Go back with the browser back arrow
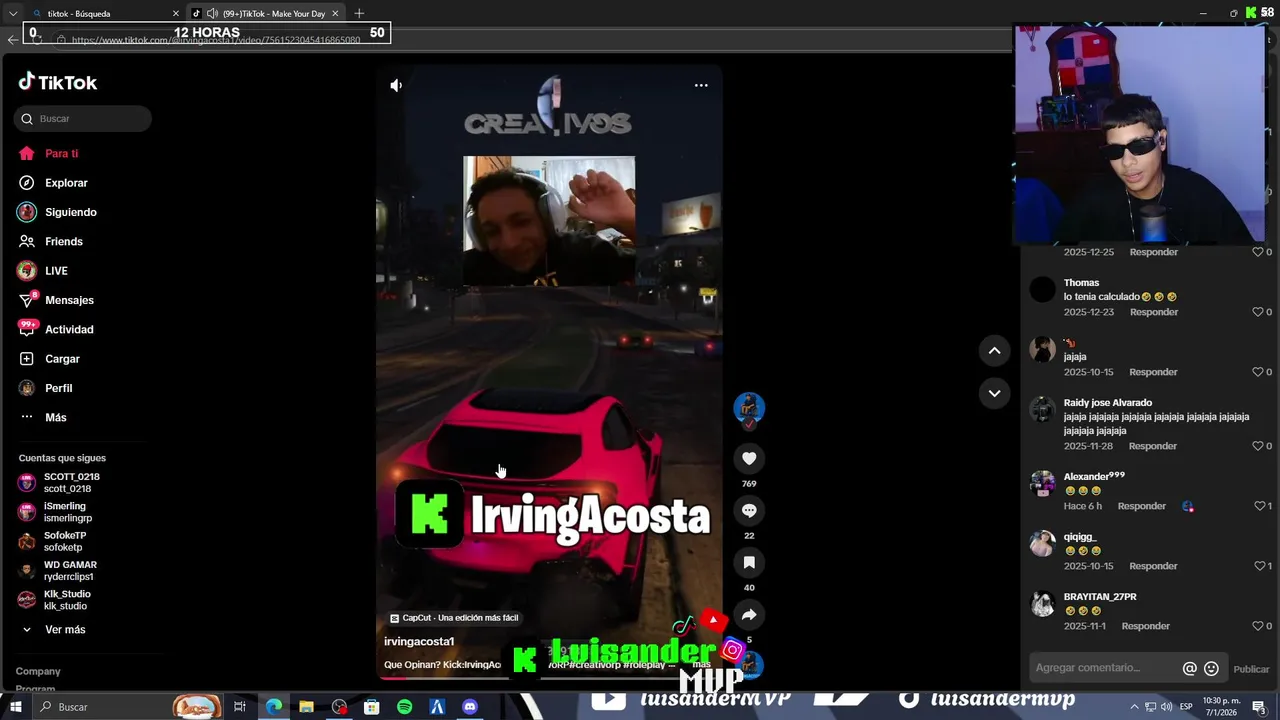This screenshot has height=720, width=1280. point(12,40)
